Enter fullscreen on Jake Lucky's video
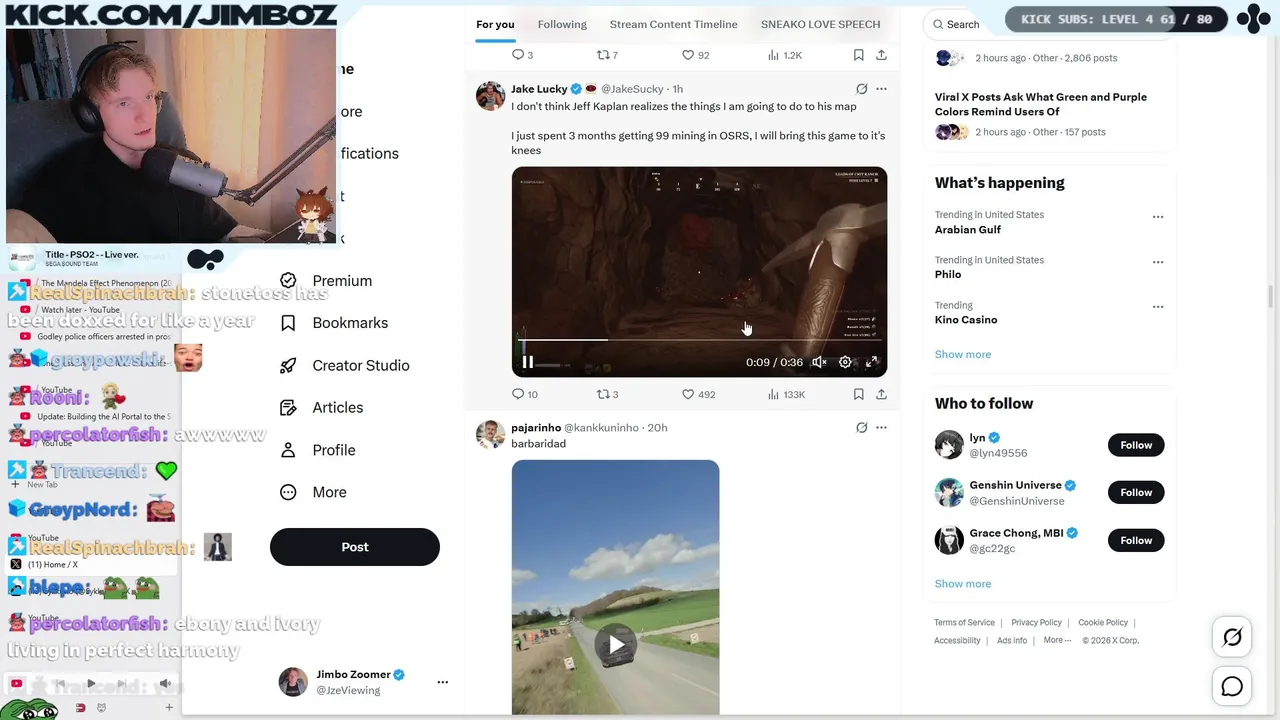 [871, 362]
